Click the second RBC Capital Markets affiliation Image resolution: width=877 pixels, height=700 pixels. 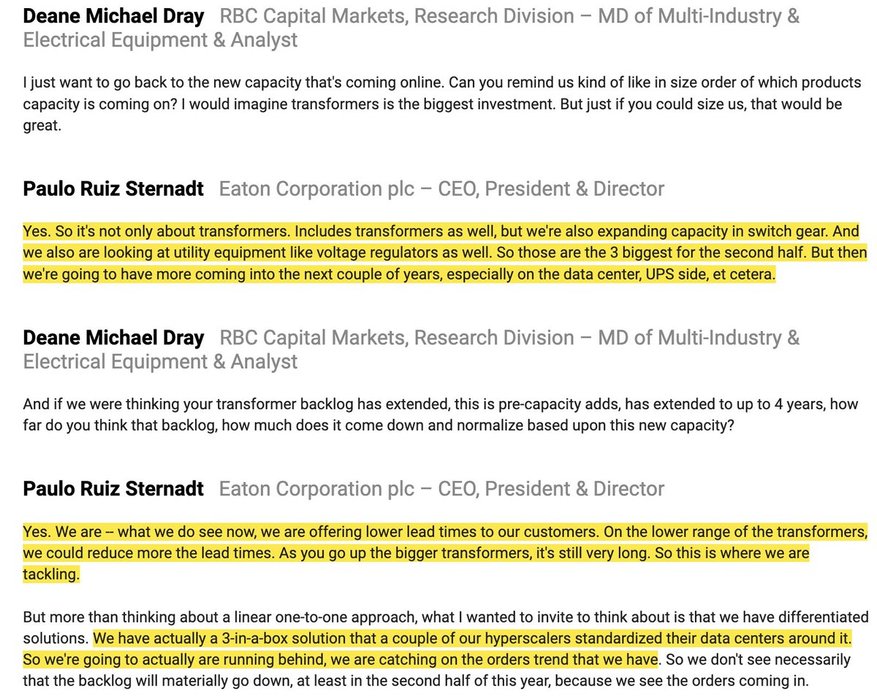411,349
